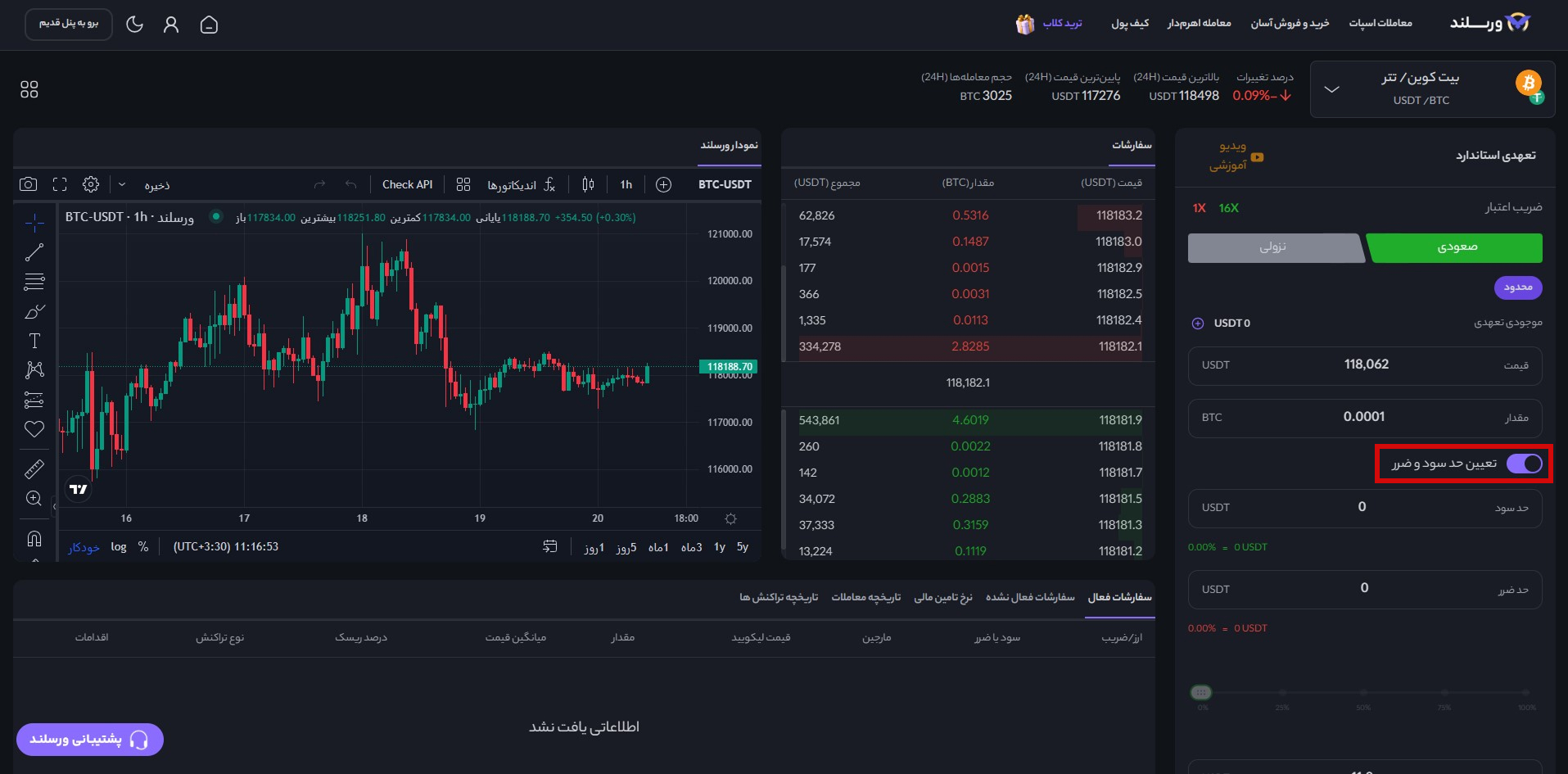
Task: Open the 1h timeframe selector
Action: pos(626,184)
